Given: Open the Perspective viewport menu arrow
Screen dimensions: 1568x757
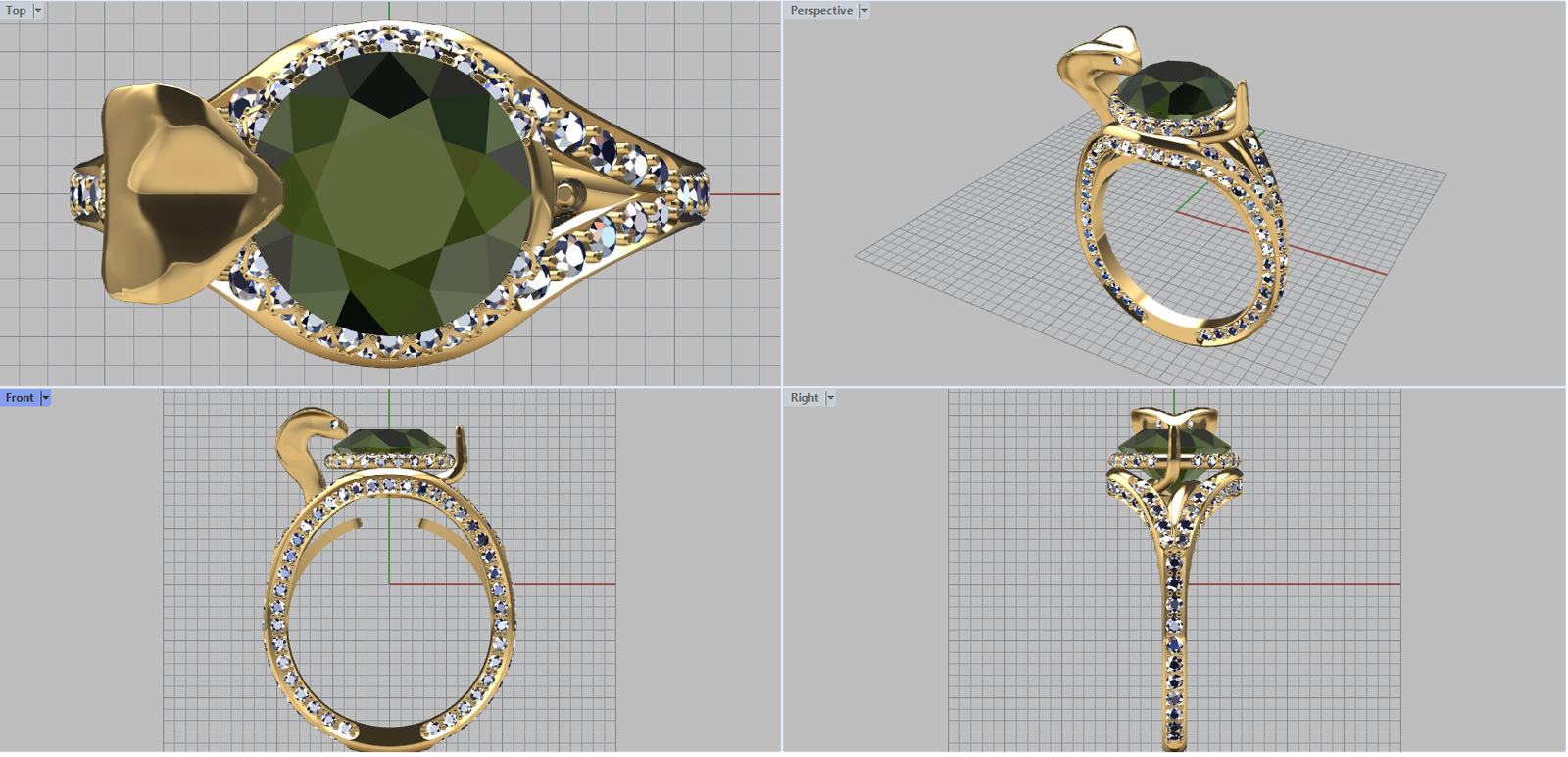Looking at the screenshot, I should (x=864, y=11).
